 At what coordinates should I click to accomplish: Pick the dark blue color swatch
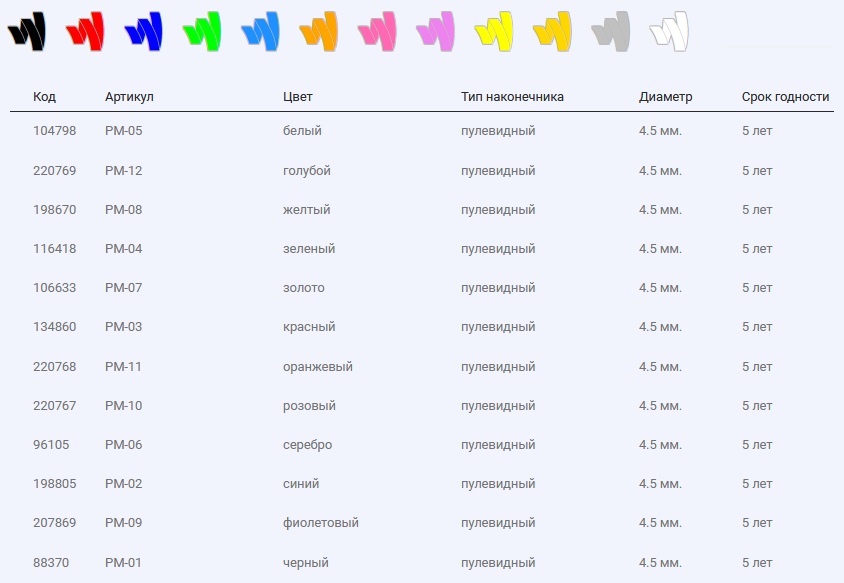pyautogui.click(x=144, y=31)
